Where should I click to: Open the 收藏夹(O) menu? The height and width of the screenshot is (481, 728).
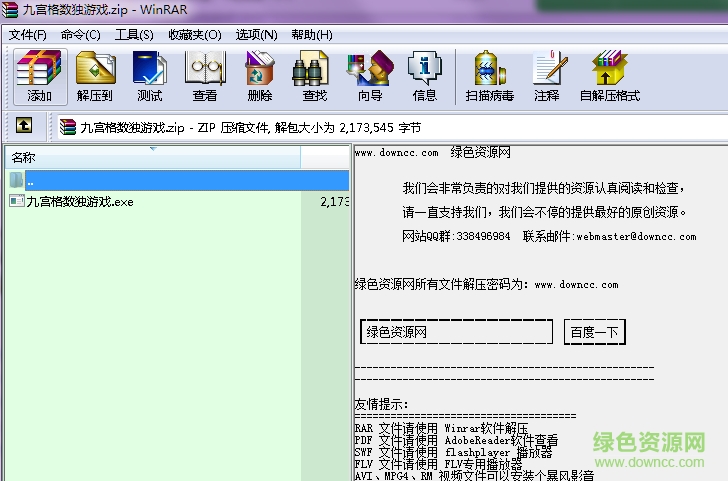click(x=195, y=35)
